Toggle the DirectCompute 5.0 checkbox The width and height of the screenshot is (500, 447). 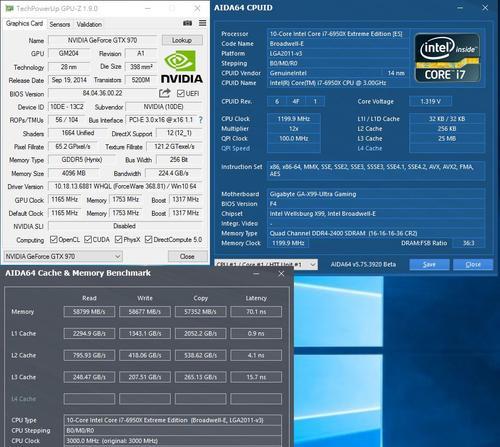click(x=149, y=239)
